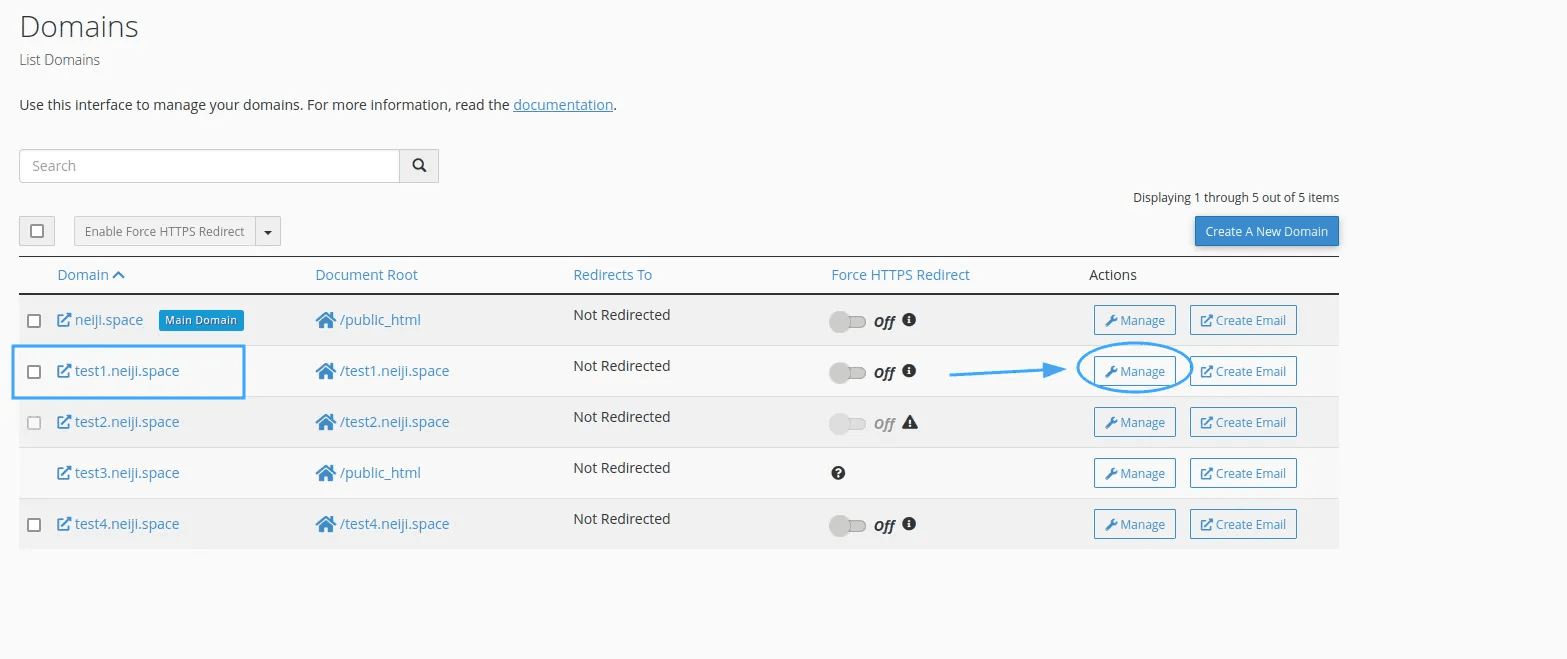Click the search magnifying glass icon
Viewport: 1567px width, 659px height.
[x=419, y=165]
